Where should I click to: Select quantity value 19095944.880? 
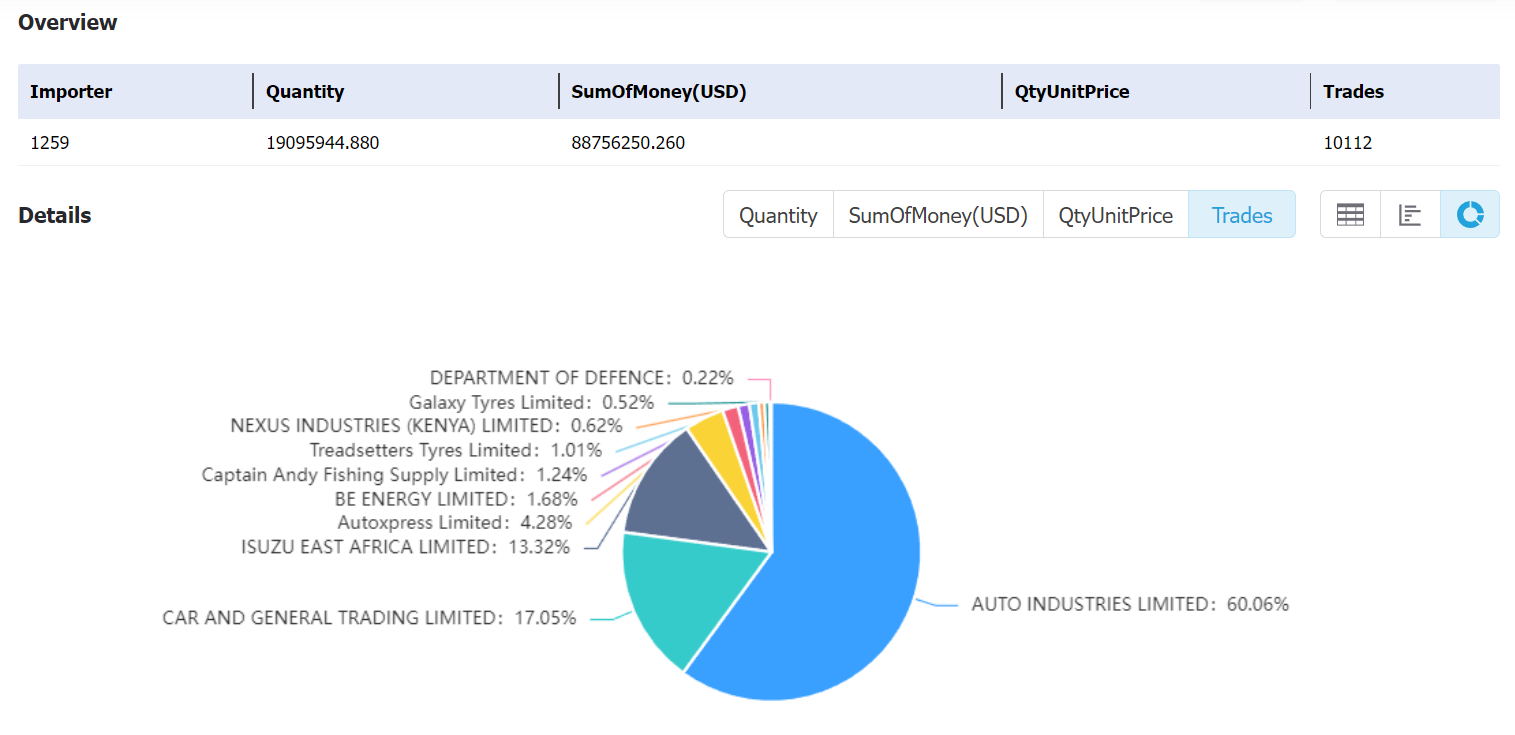(322, 143)
